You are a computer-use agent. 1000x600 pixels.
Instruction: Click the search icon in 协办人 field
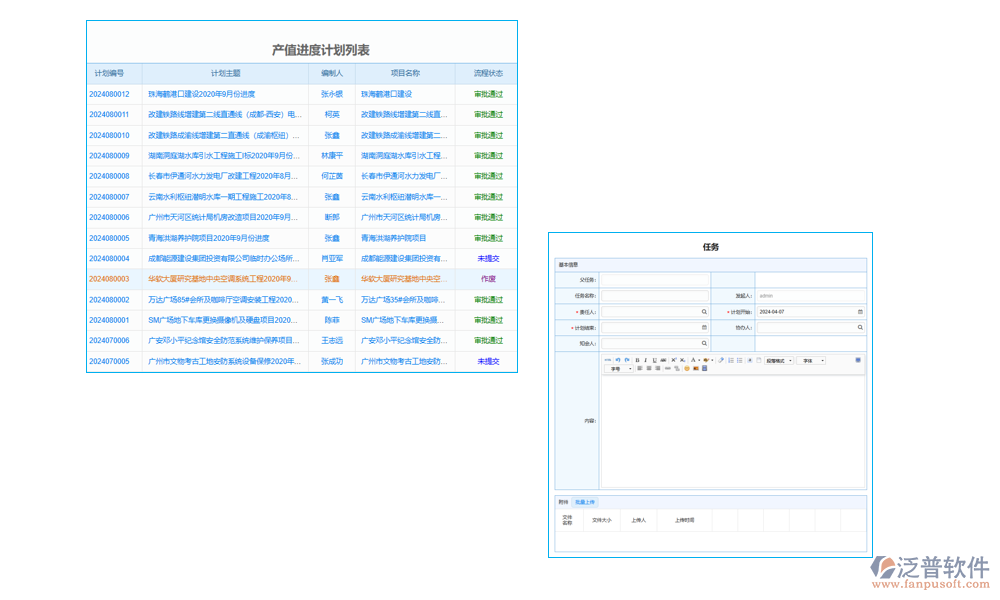(860, 327)
